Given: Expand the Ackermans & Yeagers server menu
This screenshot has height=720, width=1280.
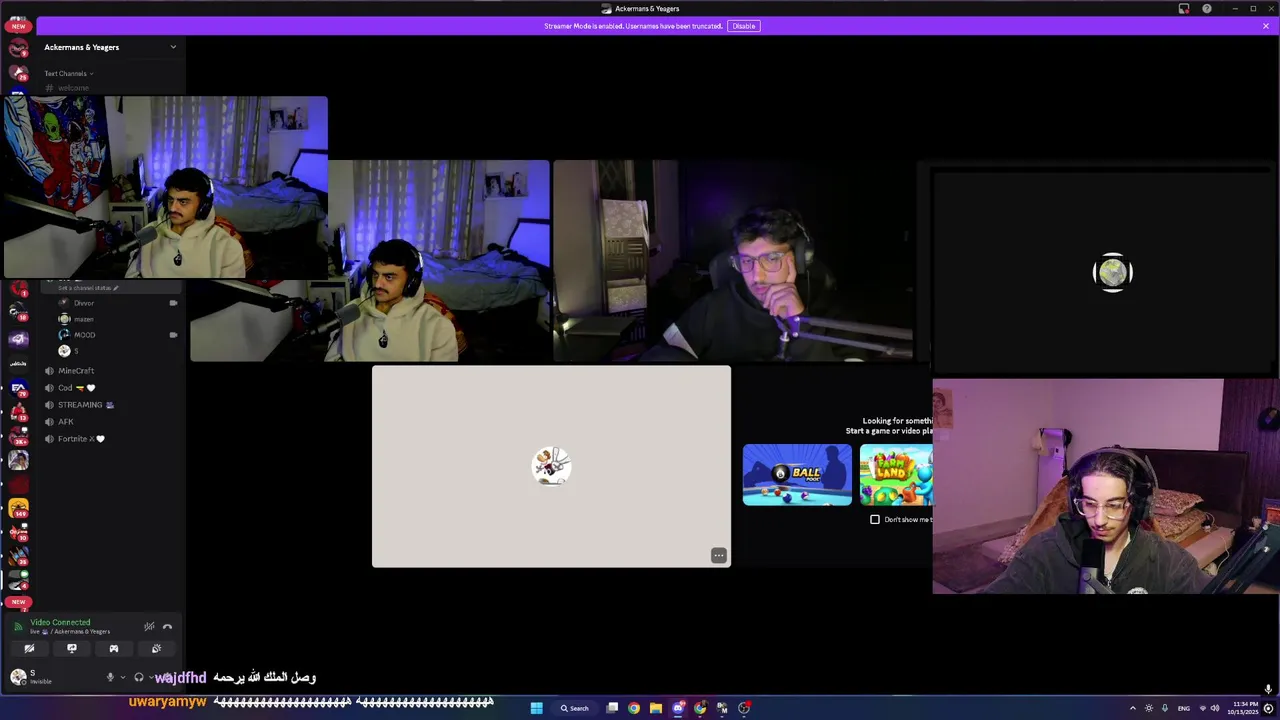Looking at the screenshot, I should click(172, 47).
